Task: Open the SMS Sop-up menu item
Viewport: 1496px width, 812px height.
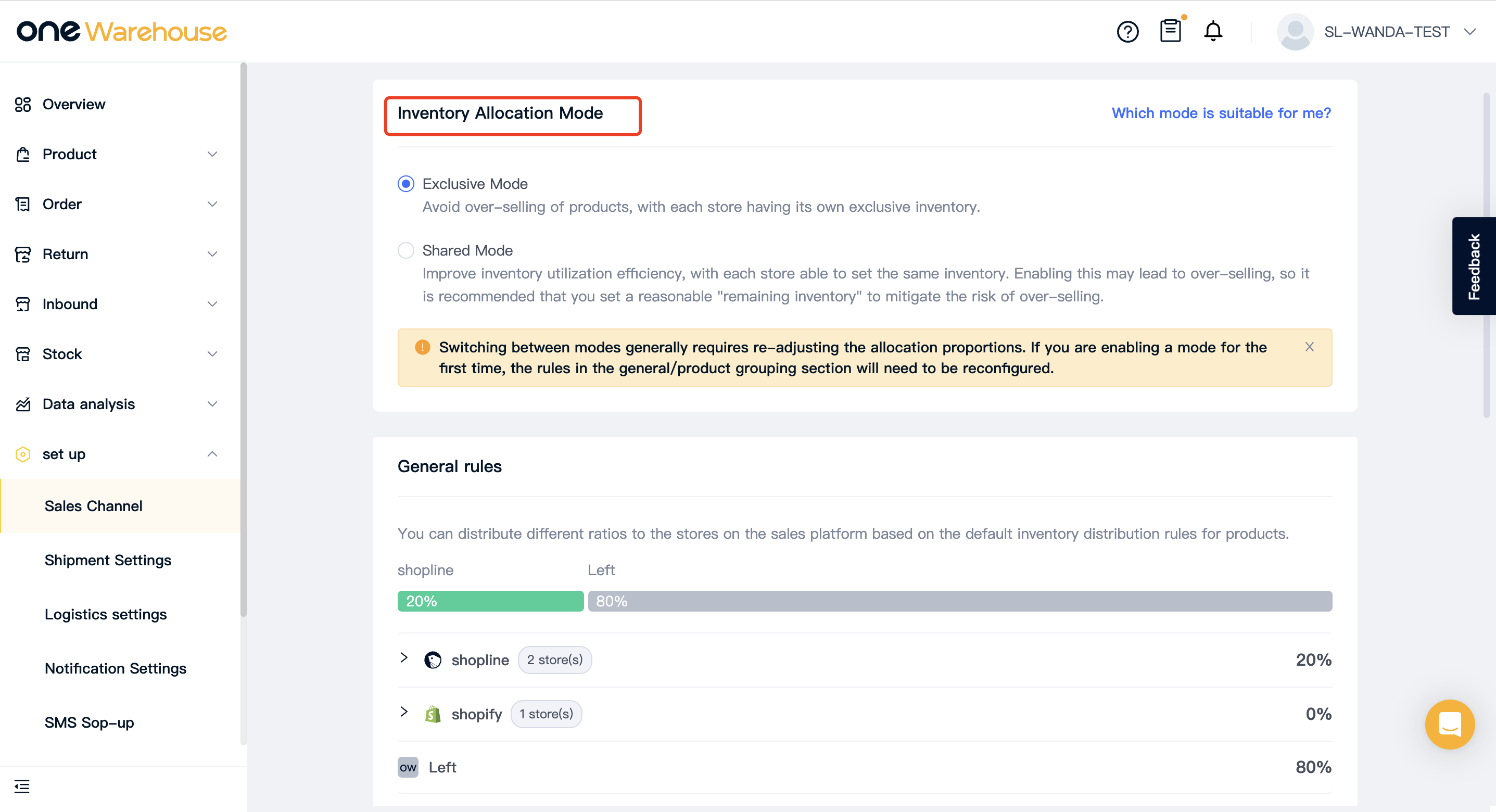Action: (x=120, y=722)
